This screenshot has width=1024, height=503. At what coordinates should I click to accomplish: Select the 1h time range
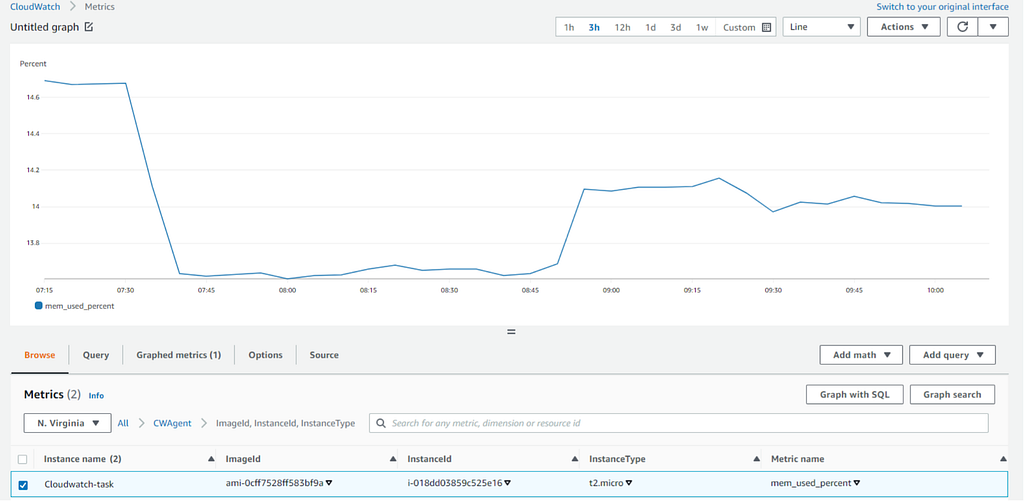pyautogui.click(x=569, y=27)
